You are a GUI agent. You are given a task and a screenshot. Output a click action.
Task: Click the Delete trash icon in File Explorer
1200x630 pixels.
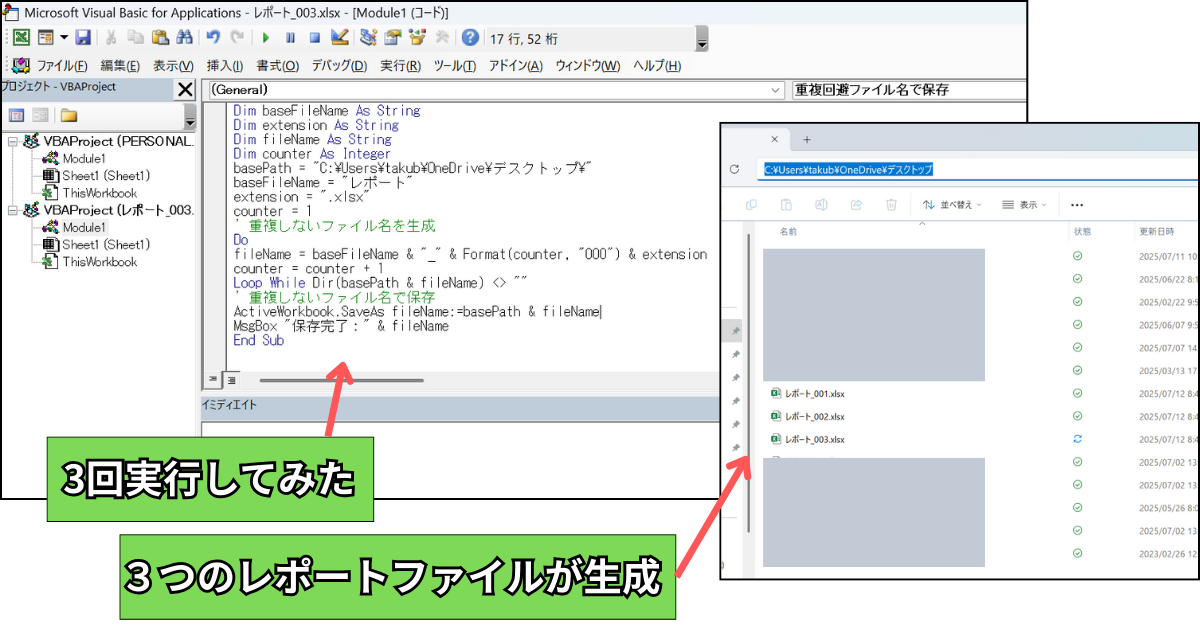click(891, 204)
